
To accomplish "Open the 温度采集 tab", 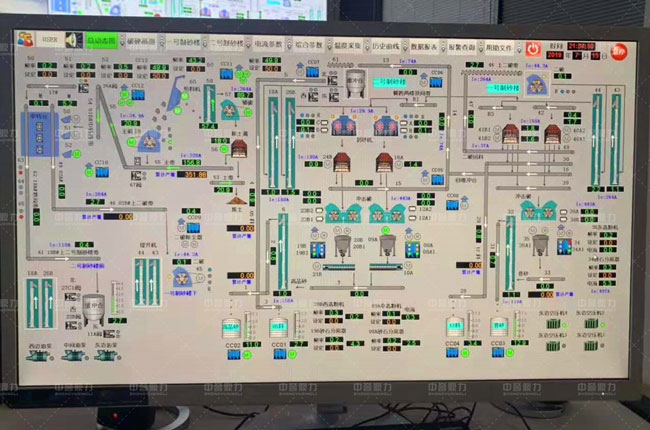I will (x=346, y=46).
